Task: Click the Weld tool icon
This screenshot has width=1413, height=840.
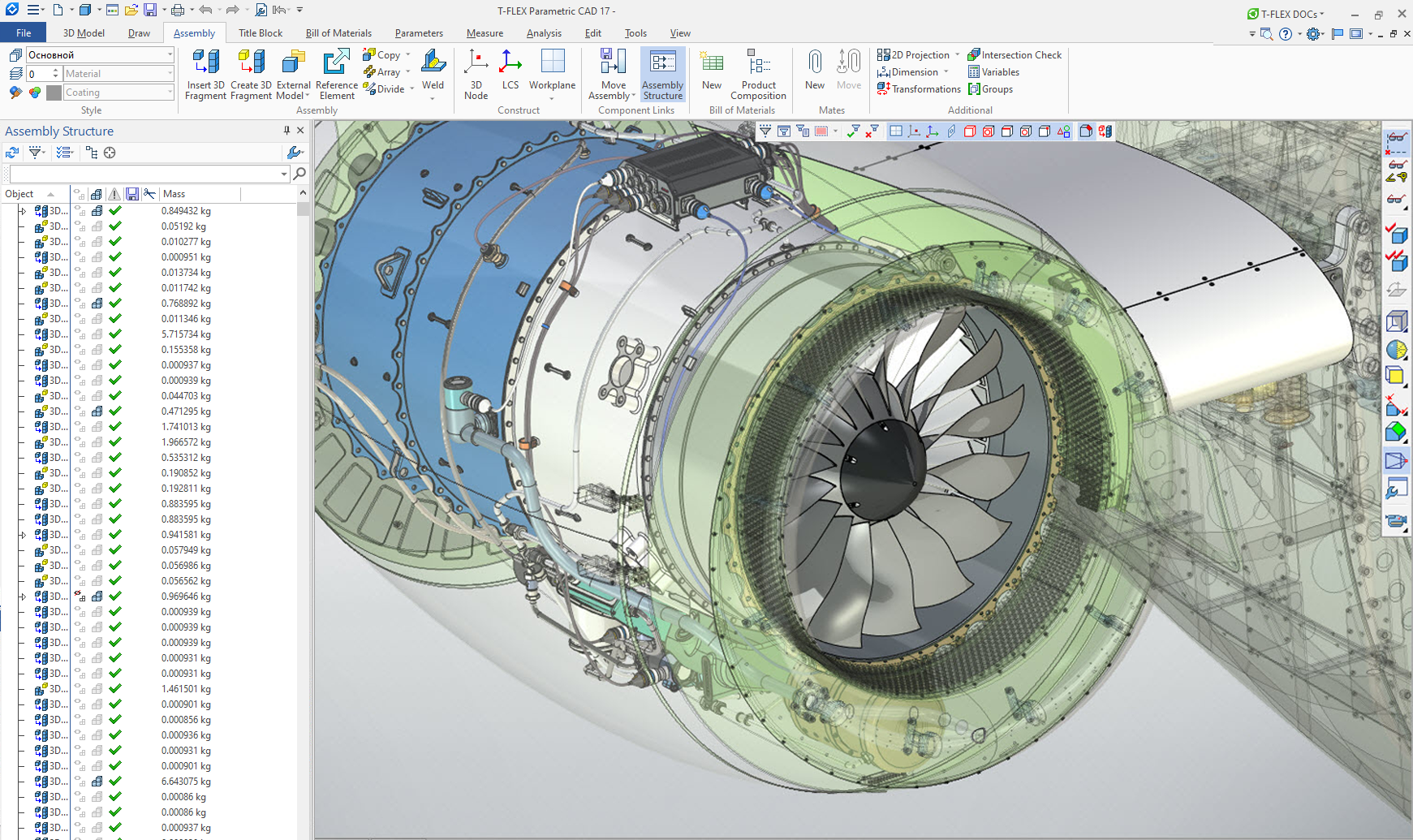Action: [433, 62]
